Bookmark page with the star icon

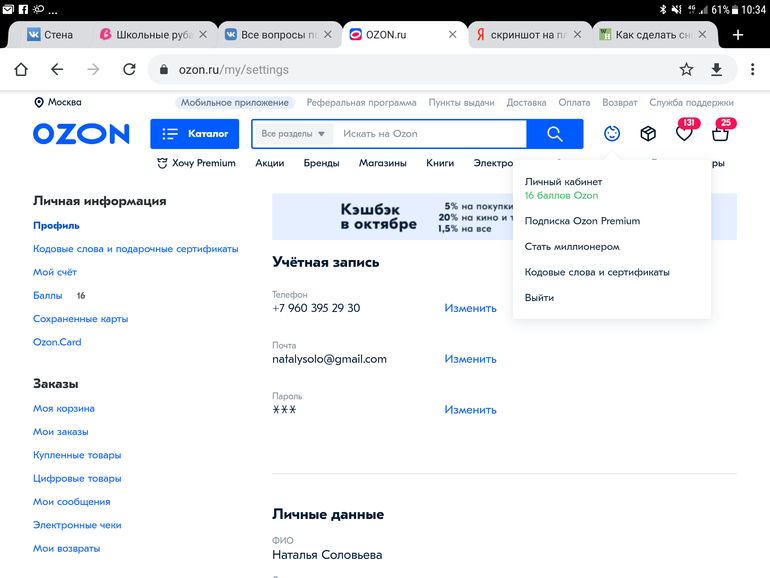pyautogui.click(x=686, y=70)
